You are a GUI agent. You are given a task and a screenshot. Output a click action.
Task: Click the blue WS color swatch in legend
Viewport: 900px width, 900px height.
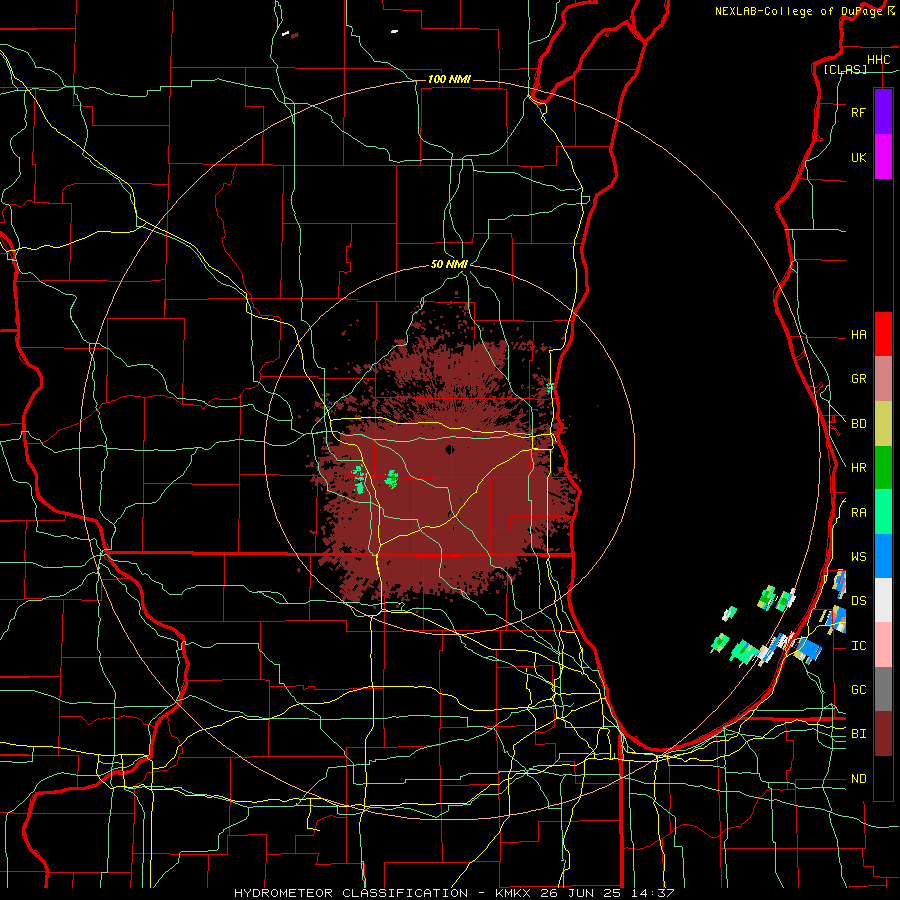point(883,556)
